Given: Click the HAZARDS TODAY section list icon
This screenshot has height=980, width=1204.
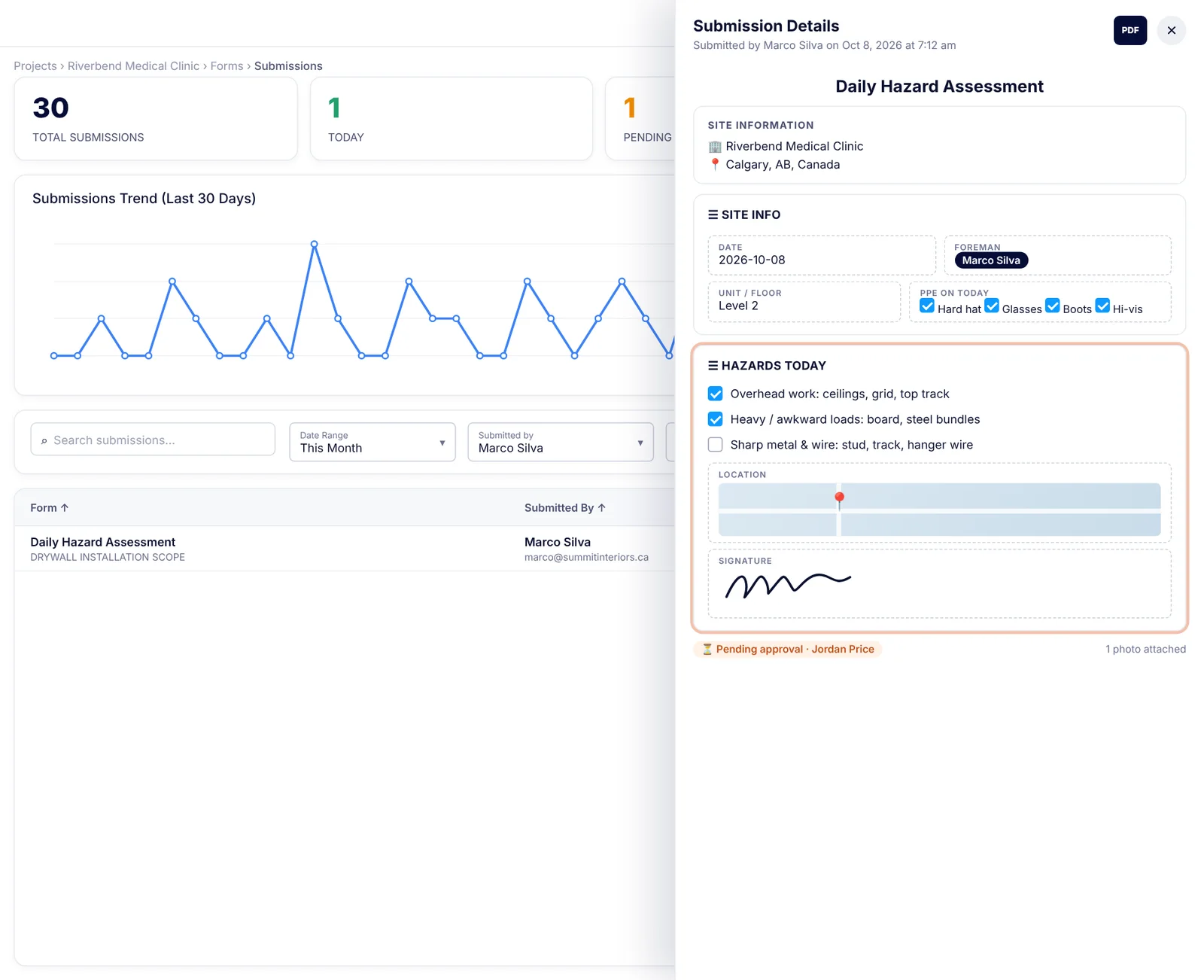Looking at the screenshot, I should coord(713,366).
